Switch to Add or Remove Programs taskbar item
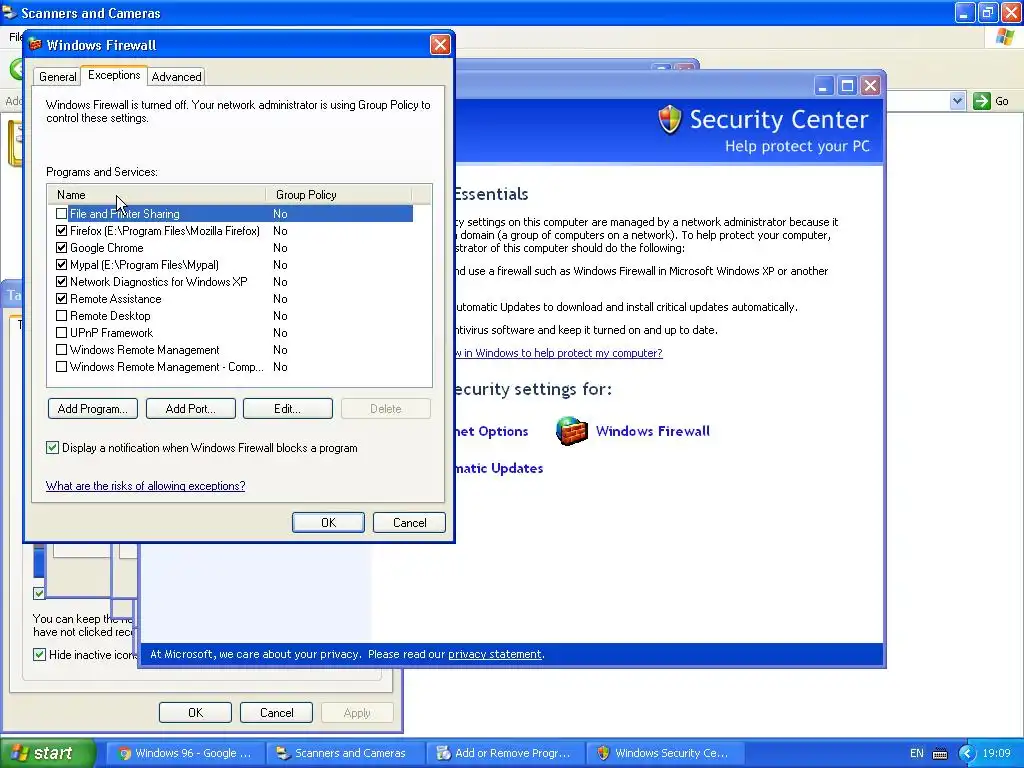 point(504,753)
